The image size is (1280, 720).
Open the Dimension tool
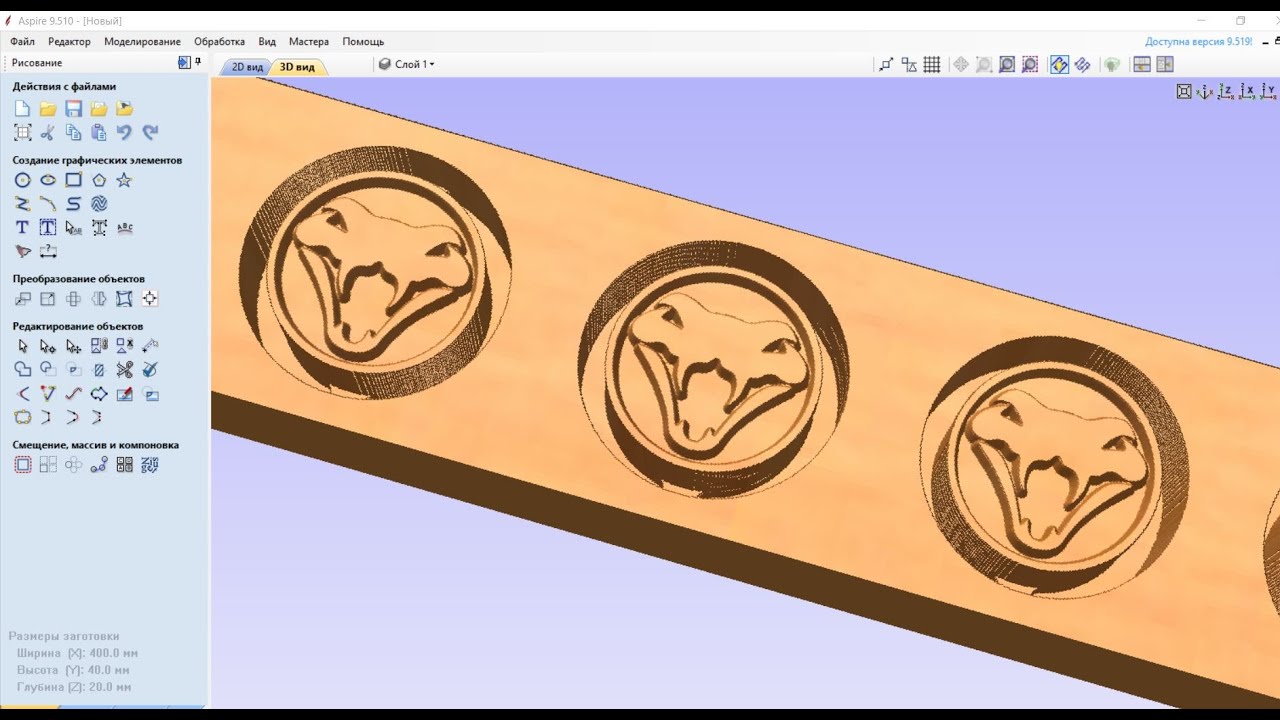48,251
